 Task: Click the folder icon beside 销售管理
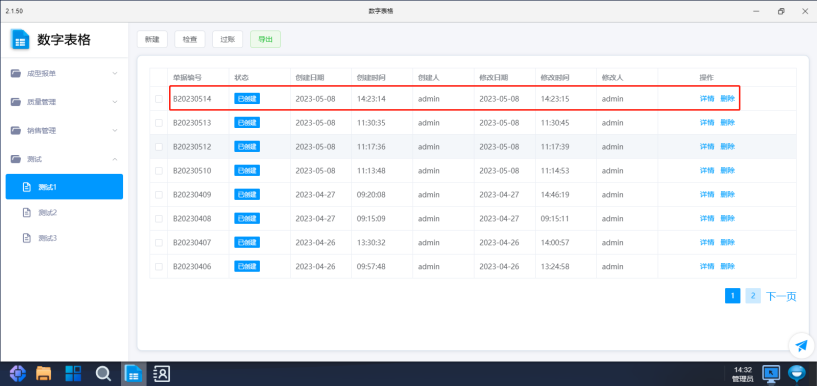(16, 130)
